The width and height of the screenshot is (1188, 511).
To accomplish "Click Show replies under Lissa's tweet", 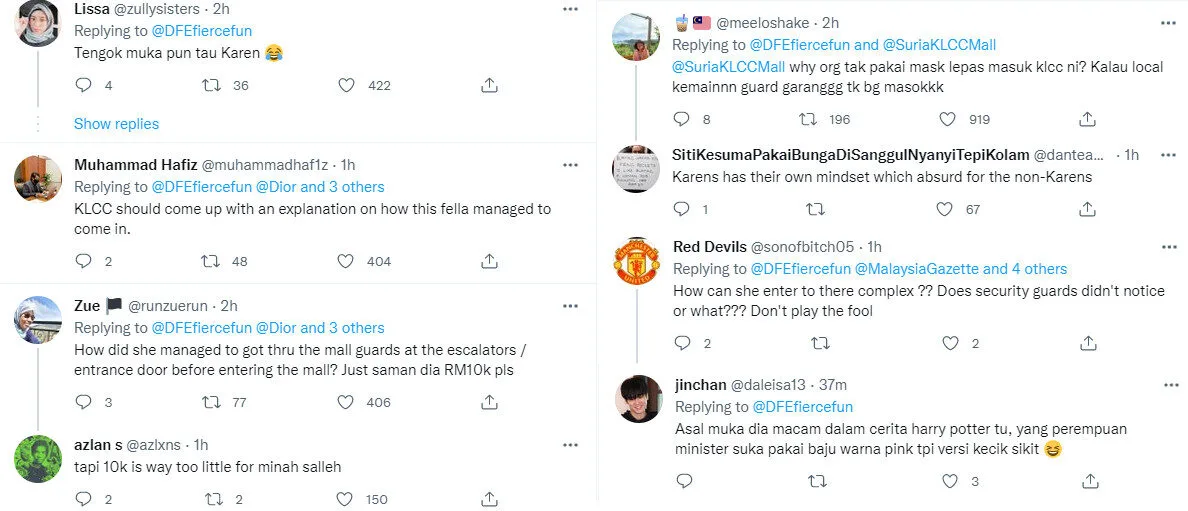I will tap(116, 124).
